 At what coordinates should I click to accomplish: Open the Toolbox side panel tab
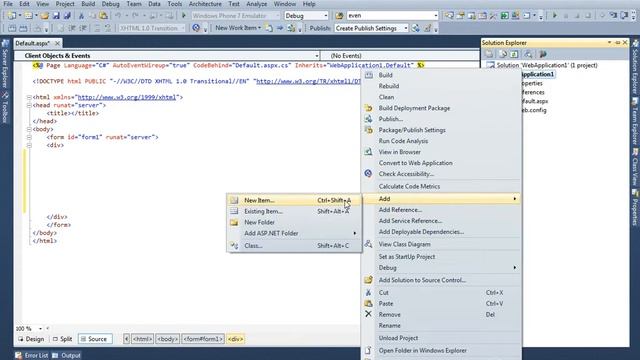pyautogui.click(x=5, y=107)
